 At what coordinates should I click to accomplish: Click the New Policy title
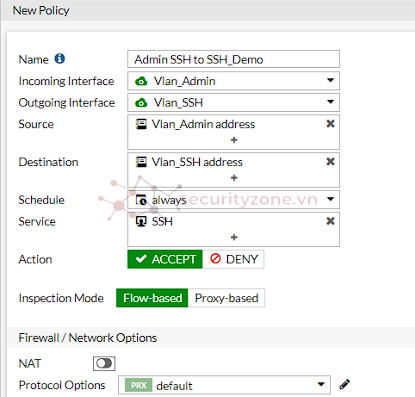coord(41,11)
